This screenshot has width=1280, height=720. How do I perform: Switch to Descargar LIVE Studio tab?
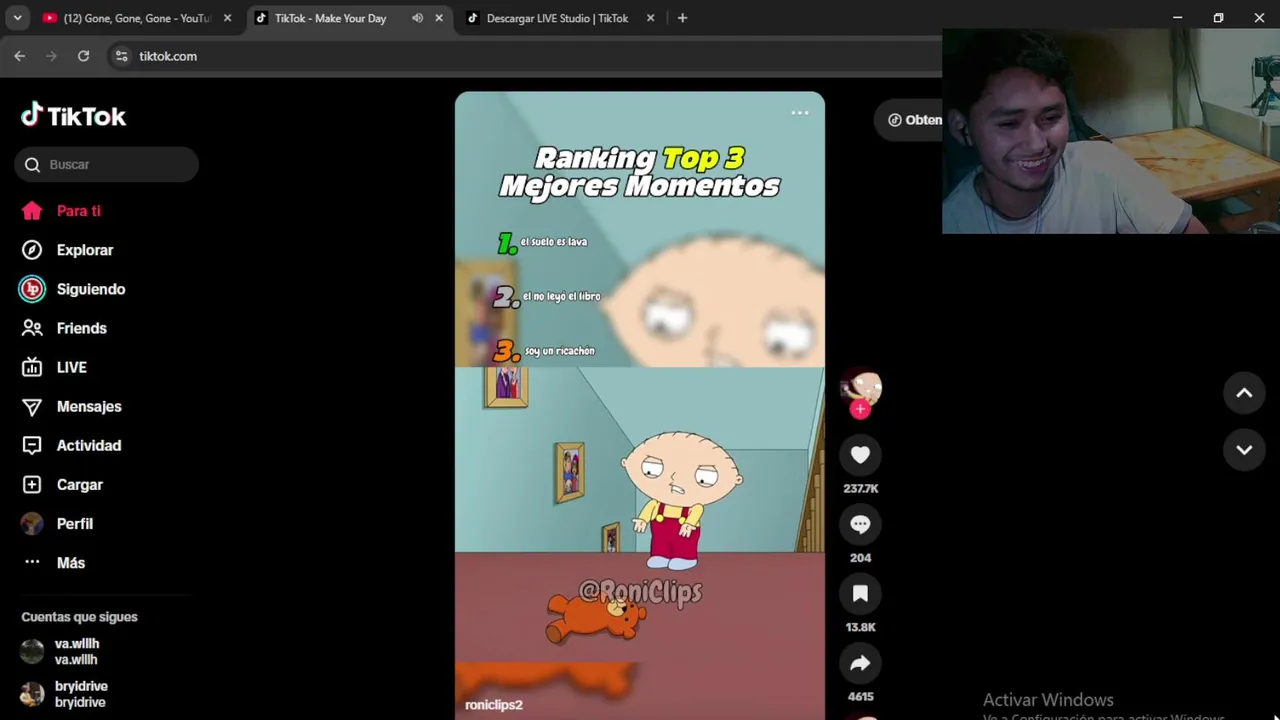(557, 18)
